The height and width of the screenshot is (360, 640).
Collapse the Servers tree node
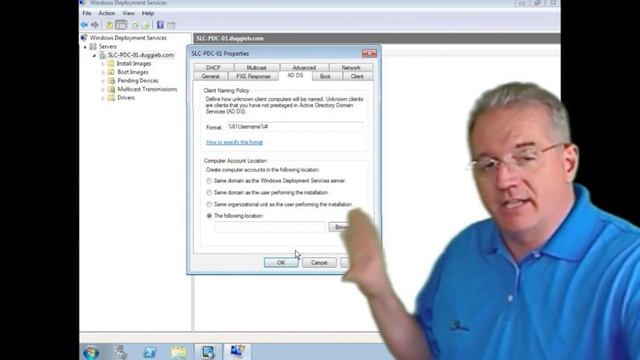pos(85,47)
